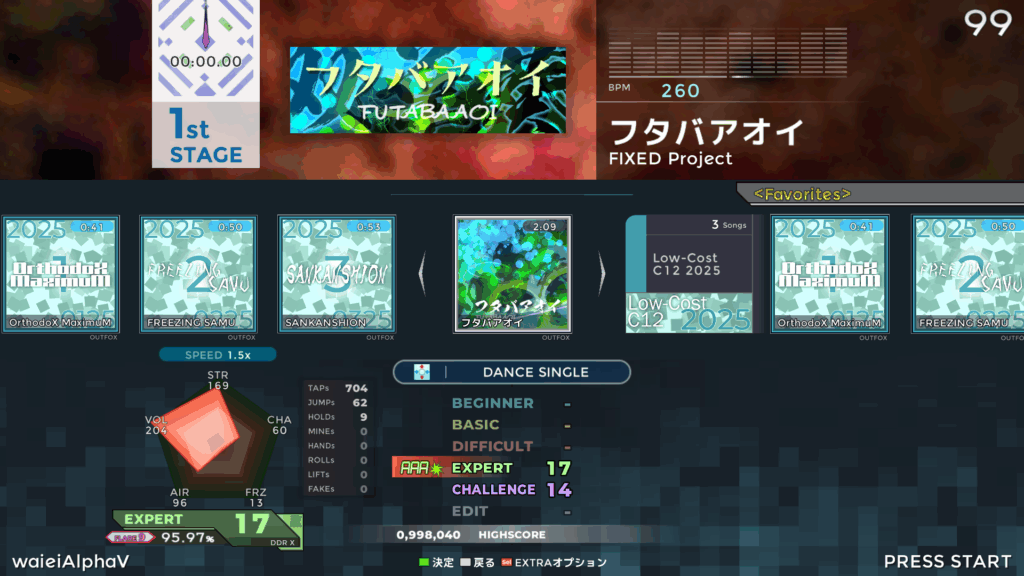The height and width of the screenshot is (576, 1024).
Task: Click the stage timer icon showing 00:00.00
Action: (x=206, y=51)
